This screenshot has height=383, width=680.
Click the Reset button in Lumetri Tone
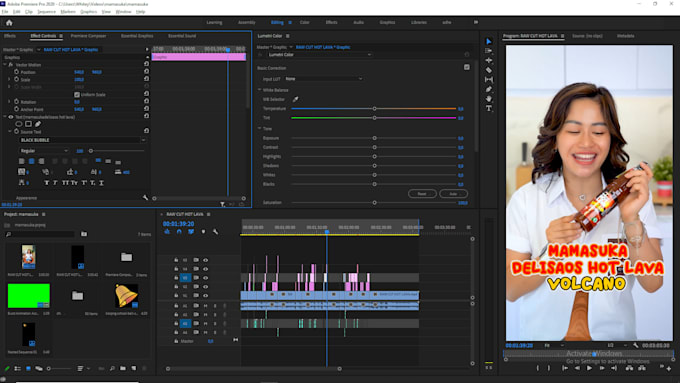422,194
